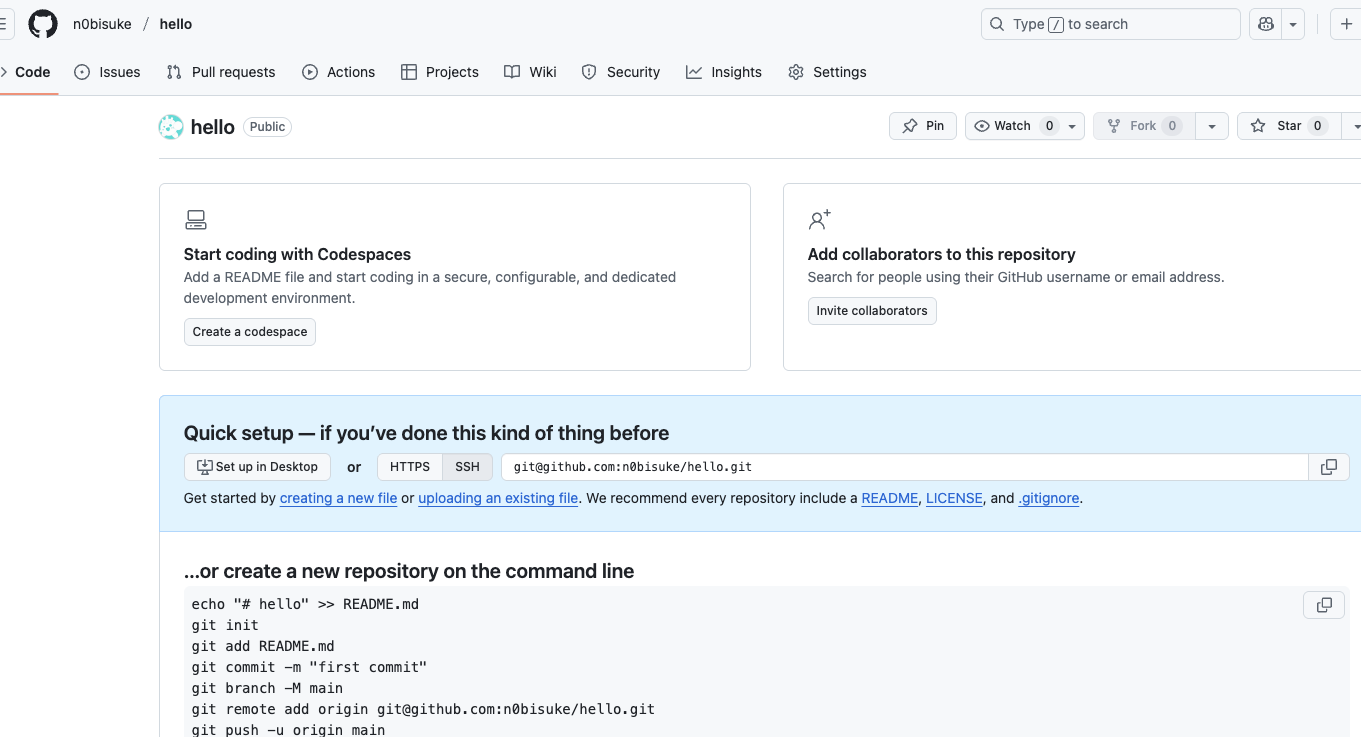This screenshot has height=737, width=1361.
Task: Click the Star icon
Action: tap(1258, 126)
